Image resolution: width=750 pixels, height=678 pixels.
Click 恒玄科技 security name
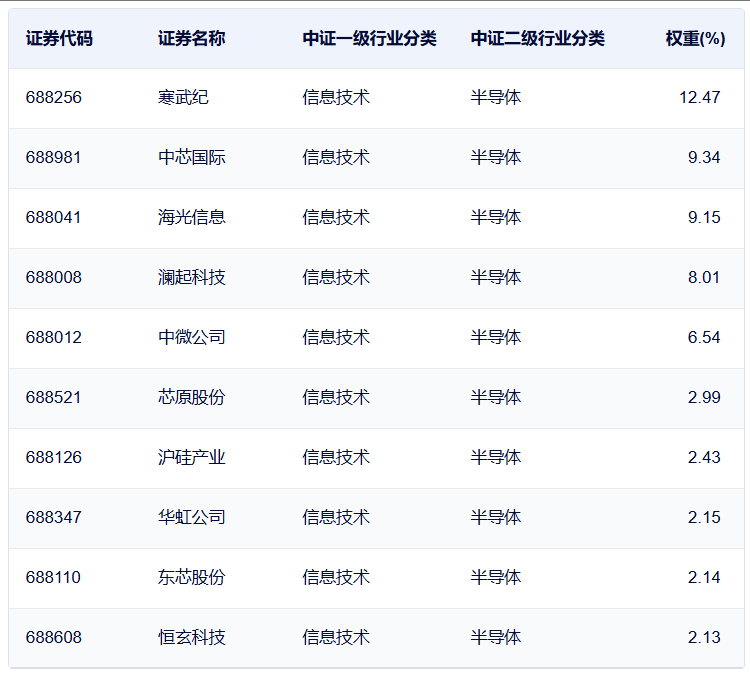pyautogui.click(x=191, y=638)
